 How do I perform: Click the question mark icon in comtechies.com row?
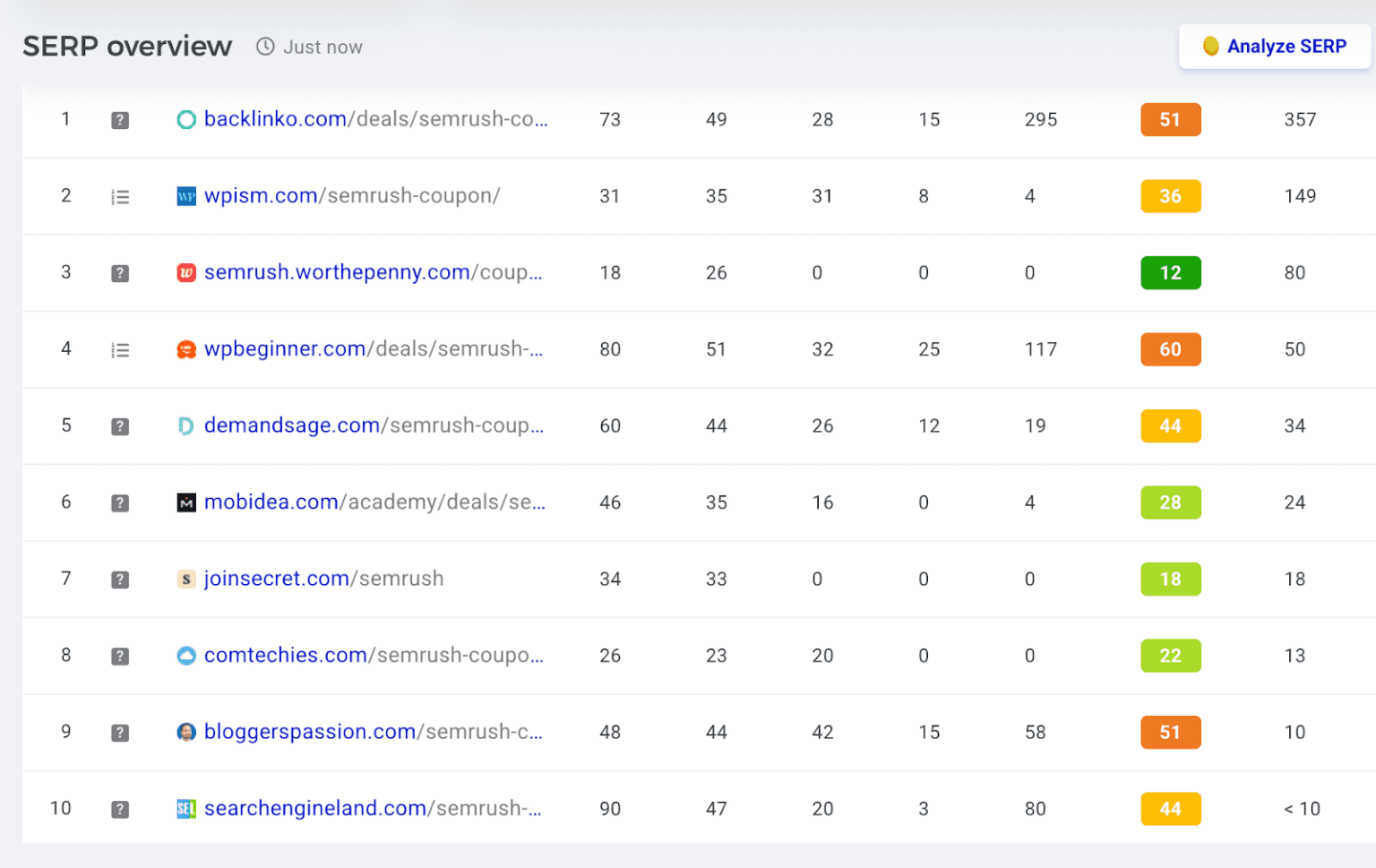point(120,657)
